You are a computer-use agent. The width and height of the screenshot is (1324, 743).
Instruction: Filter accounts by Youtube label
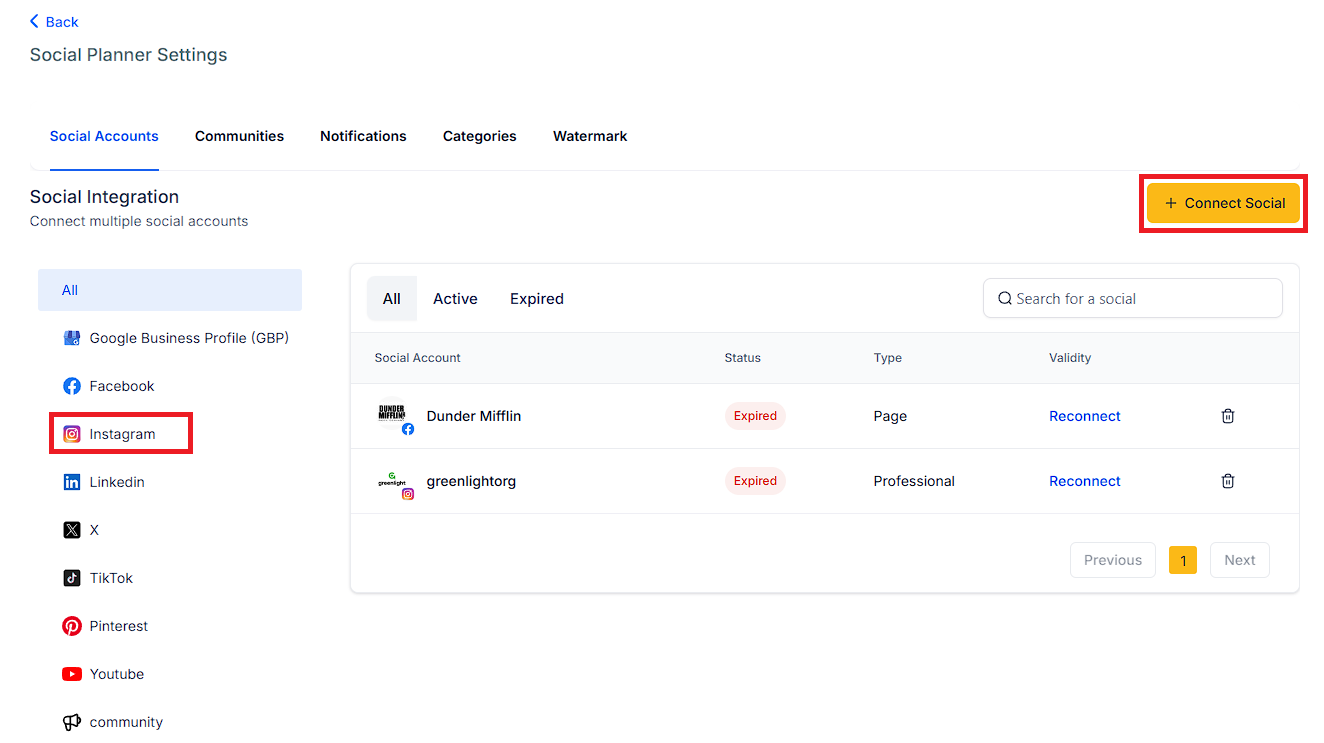(x=117, y=674)
